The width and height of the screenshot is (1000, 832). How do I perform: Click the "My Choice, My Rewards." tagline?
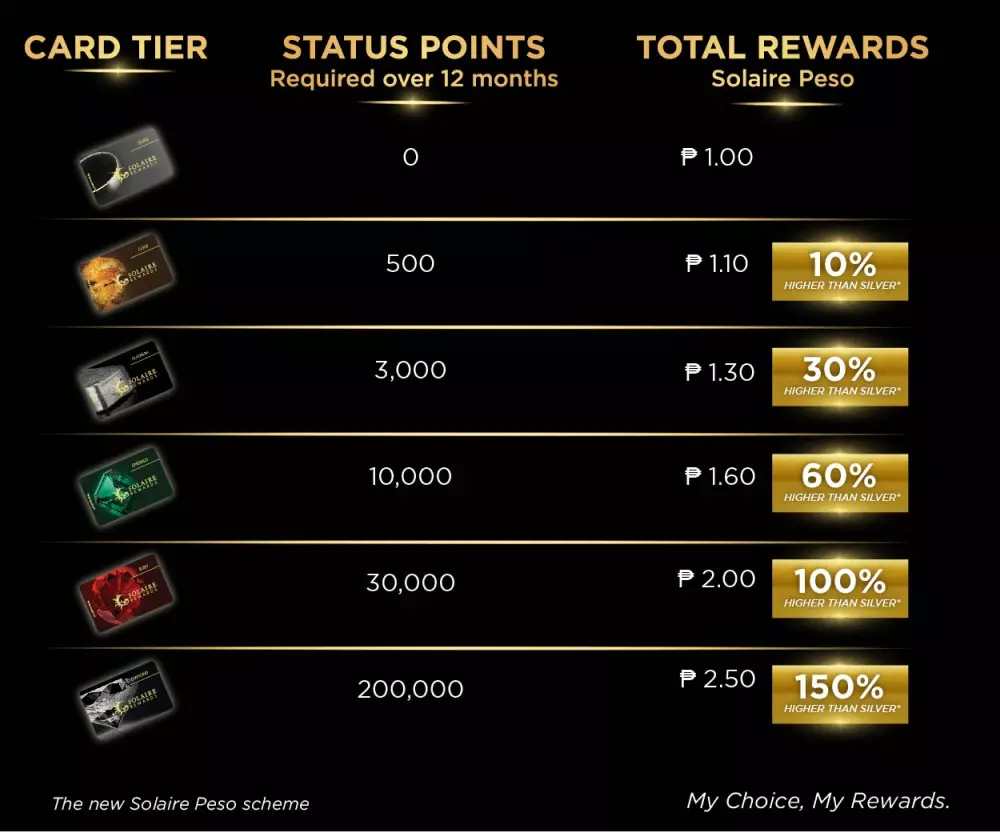818,801
